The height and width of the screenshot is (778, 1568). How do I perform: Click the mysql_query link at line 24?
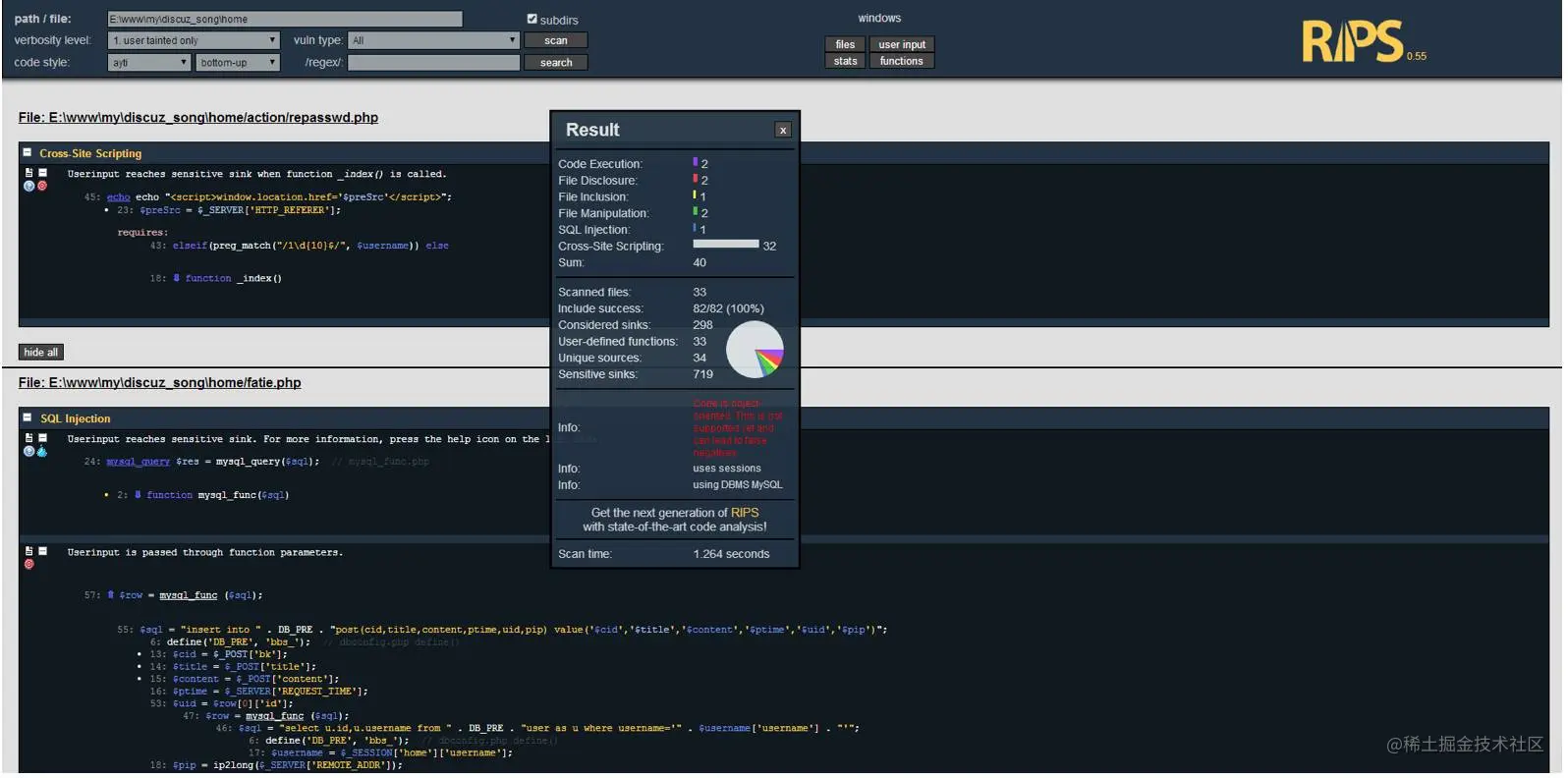(x=138, y=461)
